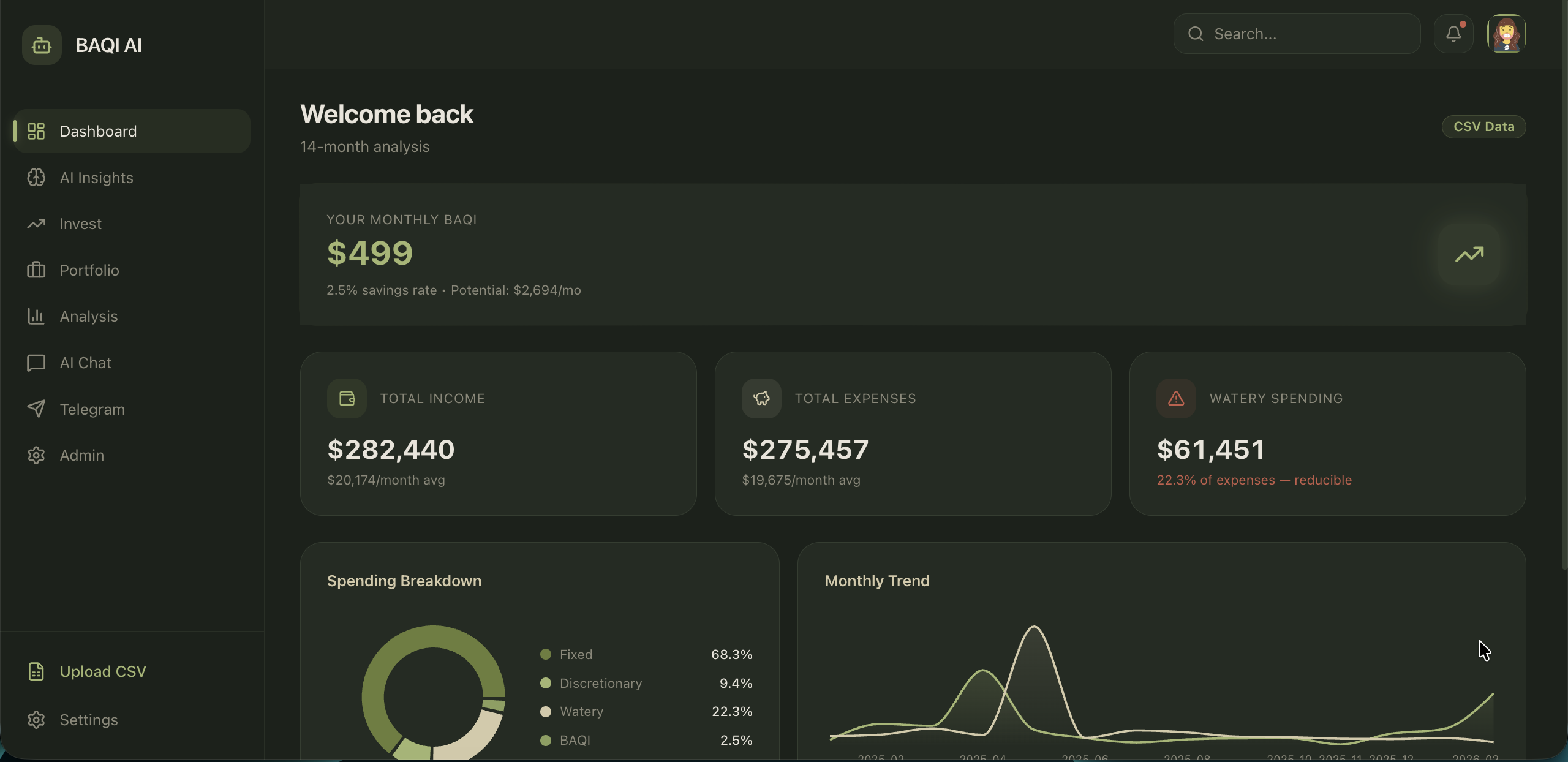Go to AI Insights
The height and width of the screenshot is (762, 1568).
132,178
